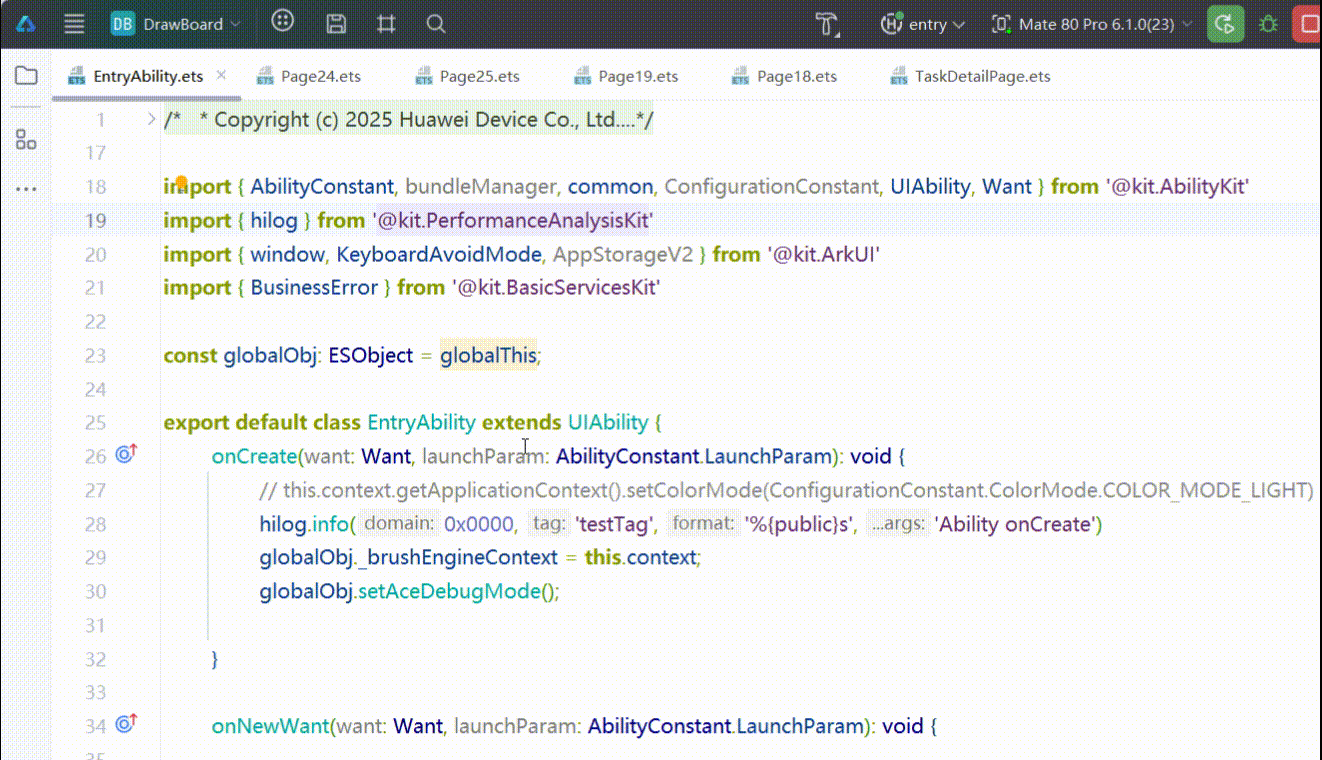Click ConfigurationConstant import on line 18
Screen dimensions: 1322x760
771,186
